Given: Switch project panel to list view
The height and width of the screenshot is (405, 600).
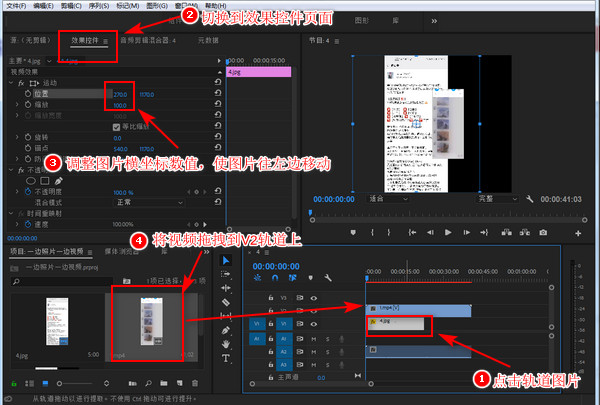Looking at the screenshot, I should click(x=29, y=383).
